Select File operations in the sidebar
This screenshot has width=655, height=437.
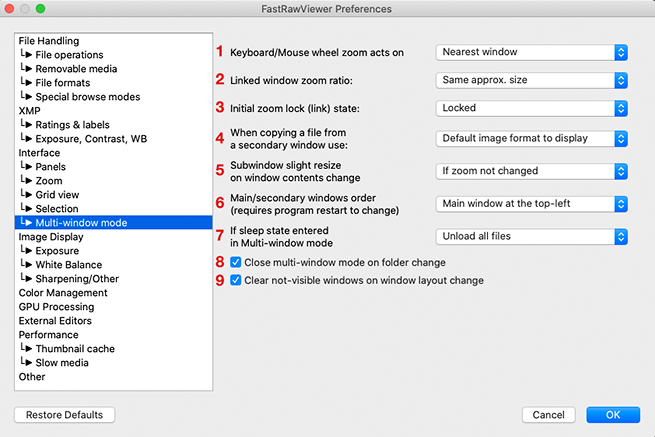click(x=68, y=55)
